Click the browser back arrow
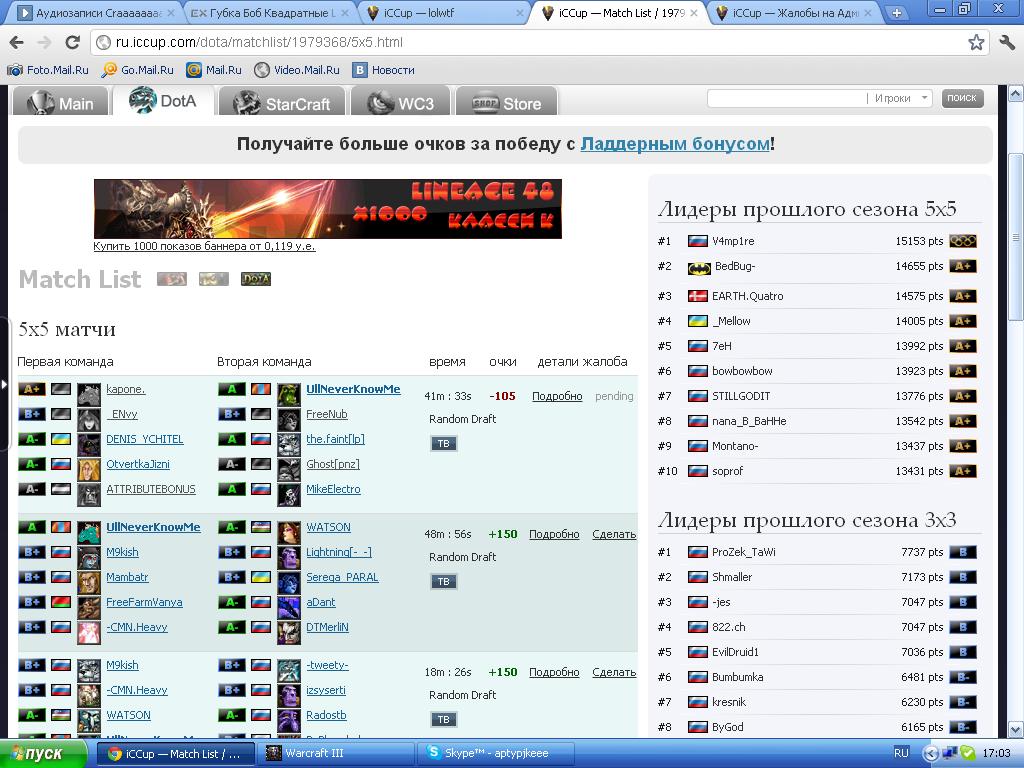 [x=16, y=42]
